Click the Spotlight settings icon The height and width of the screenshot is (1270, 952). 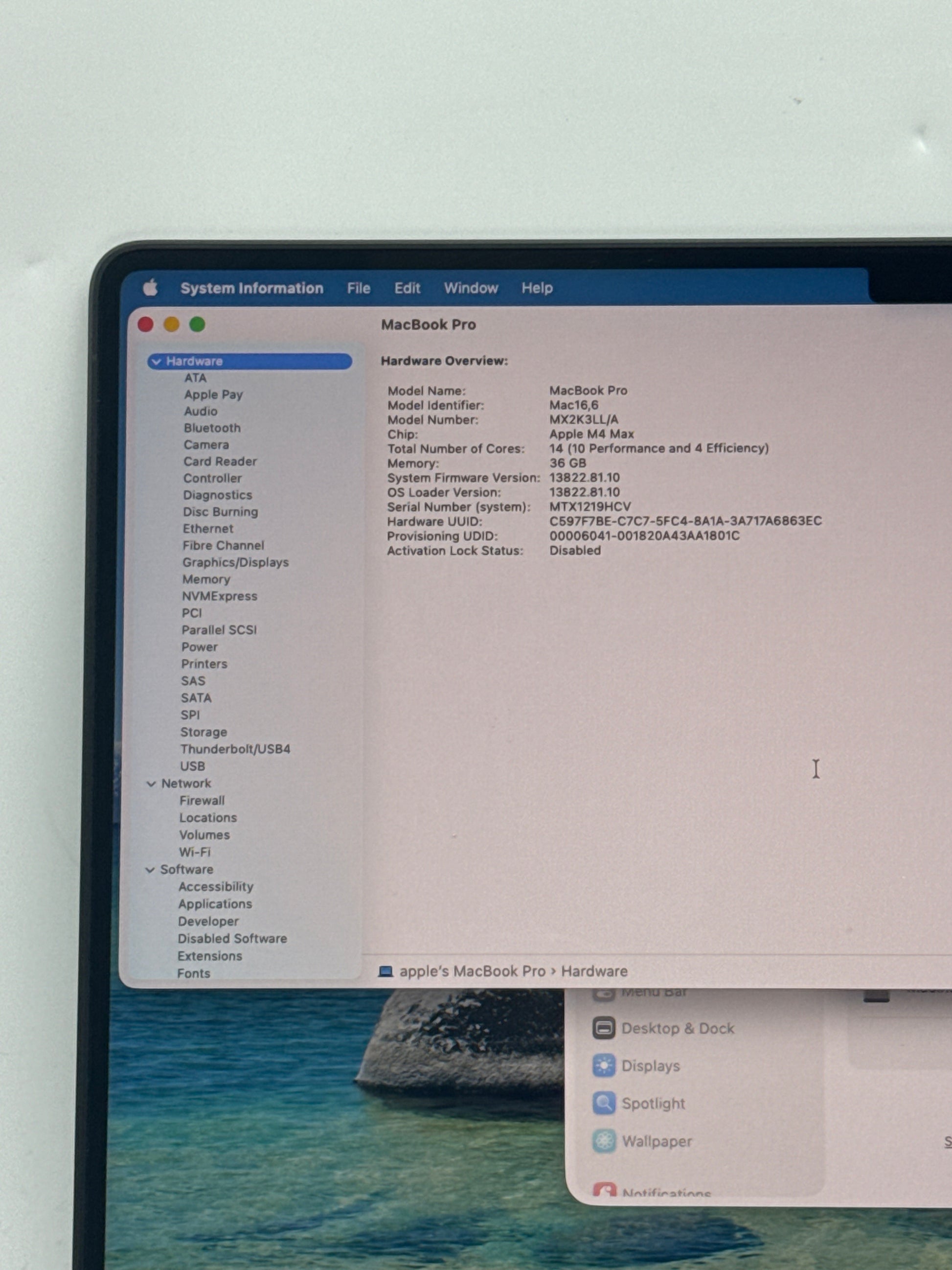(603, 1103)
